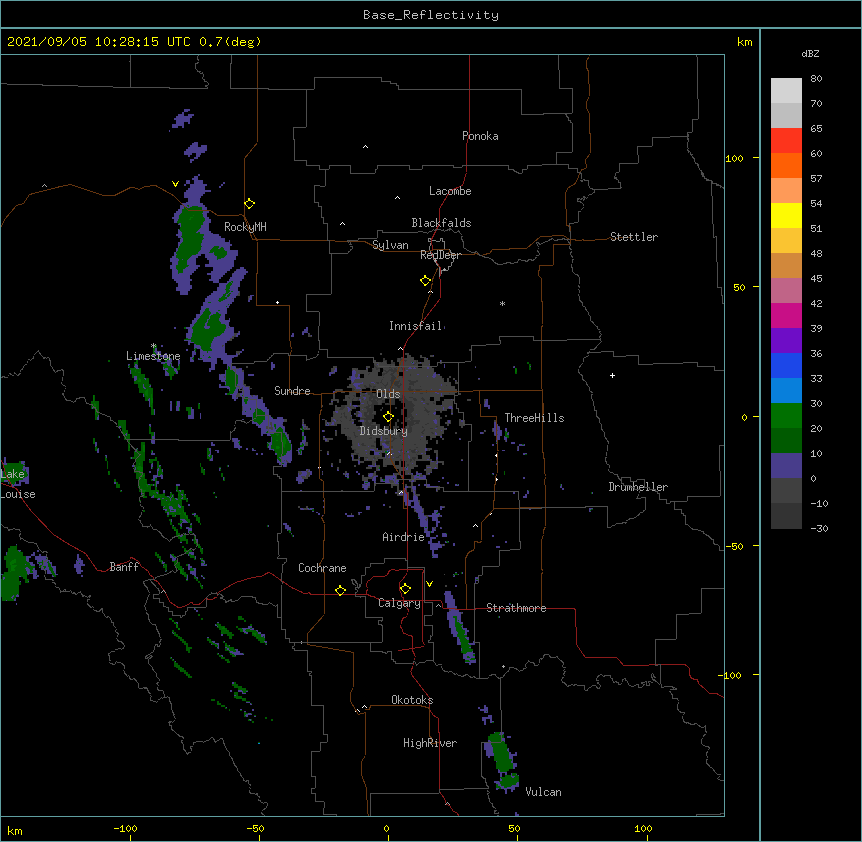The width and height of the screenshot is (862, 842).
Task: Select the Innisfail label
Action: point(416,326)
